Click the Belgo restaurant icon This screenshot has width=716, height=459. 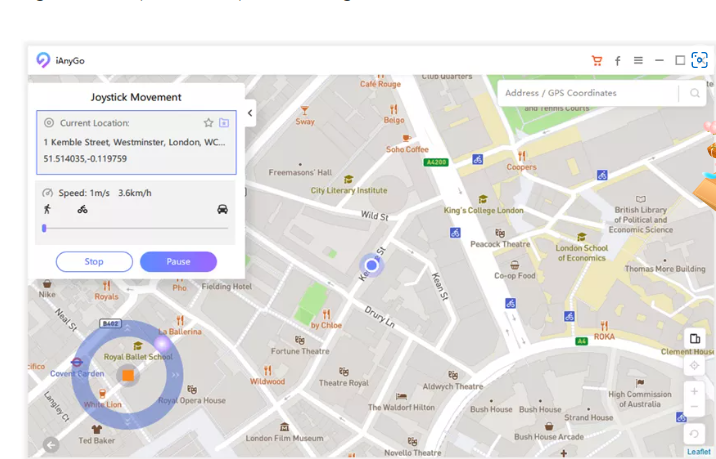point(394,109)
